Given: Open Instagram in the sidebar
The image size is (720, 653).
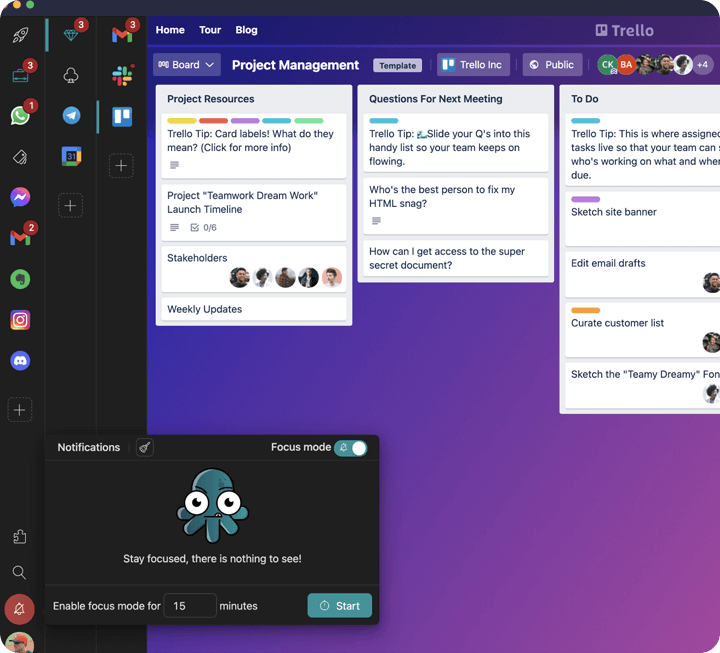Looking at the screenshot, I should pyautogui.click(x=20, y=320).
